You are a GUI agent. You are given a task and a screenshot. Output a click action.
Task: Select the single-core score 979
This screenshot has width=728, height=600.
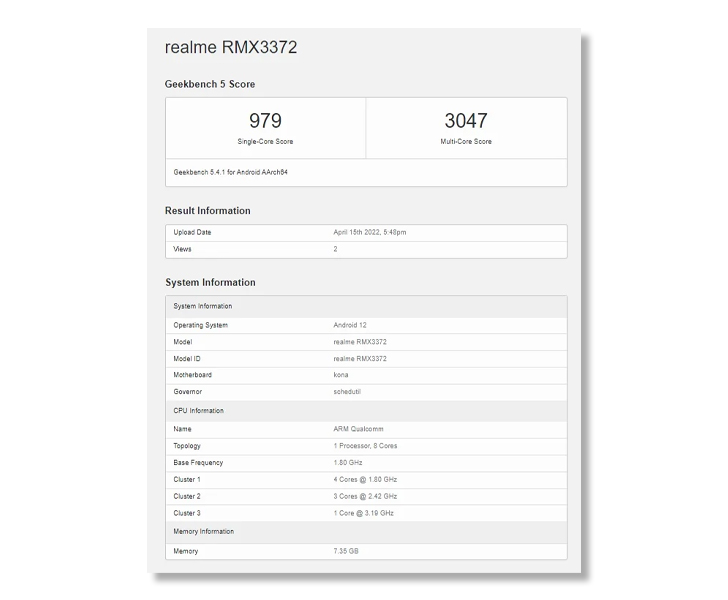click(265, 121)
